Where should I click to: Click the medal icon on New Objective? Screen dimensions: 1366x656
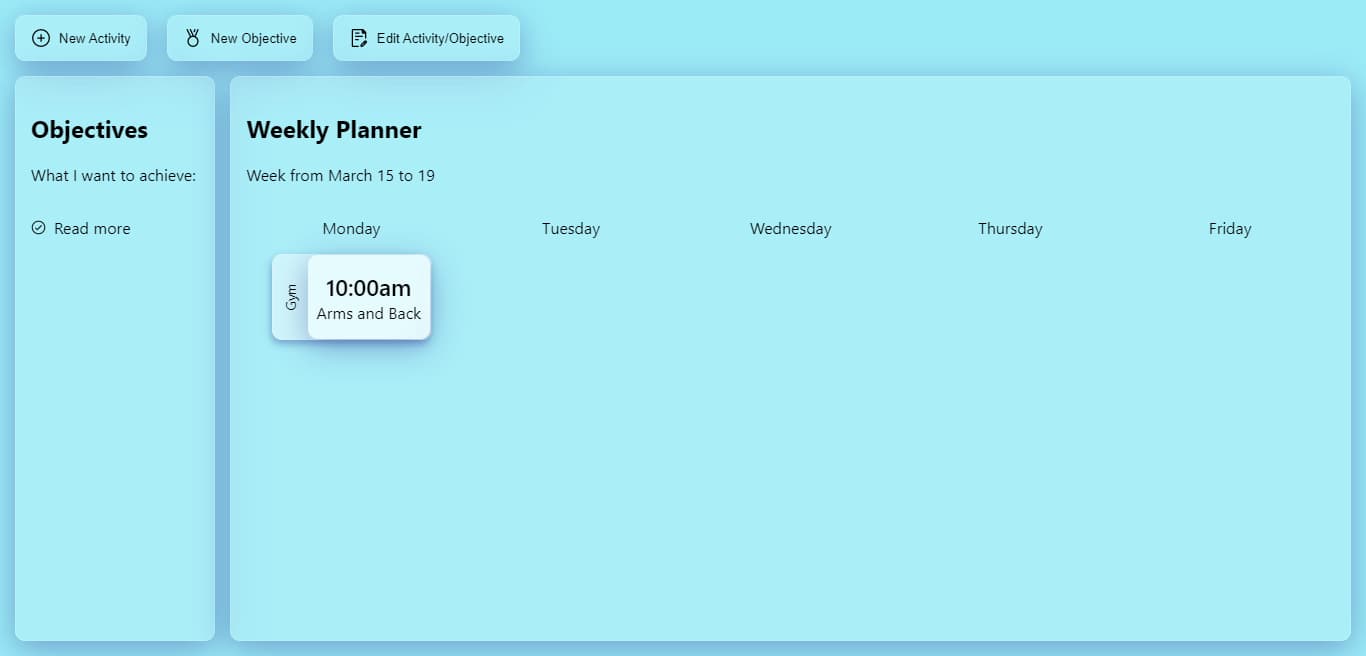[x=191, y=38]
